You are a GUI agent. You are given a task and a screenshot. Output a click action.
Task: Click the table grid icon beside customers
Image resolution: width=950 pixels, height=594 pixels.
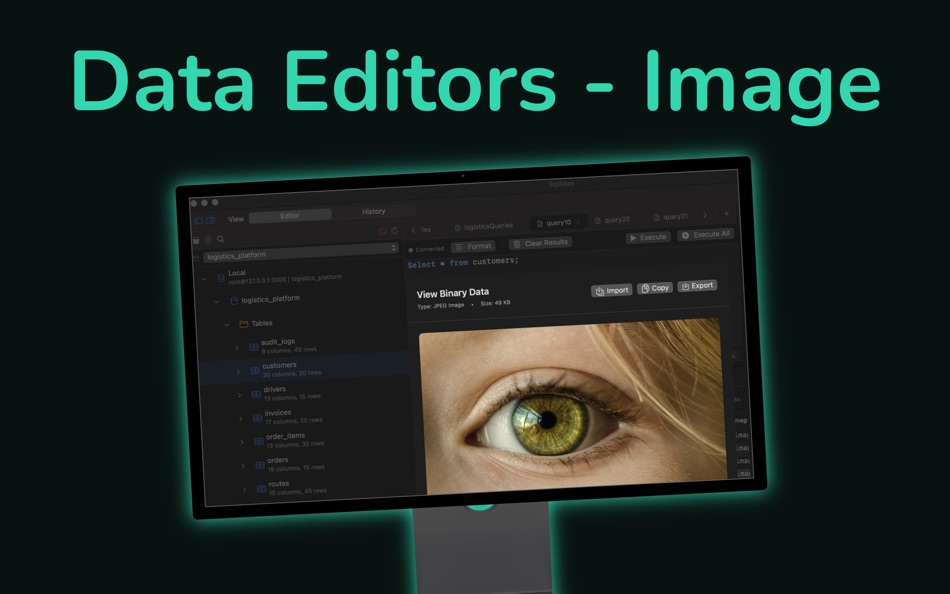pyautogui.click(x=254, y=369)
